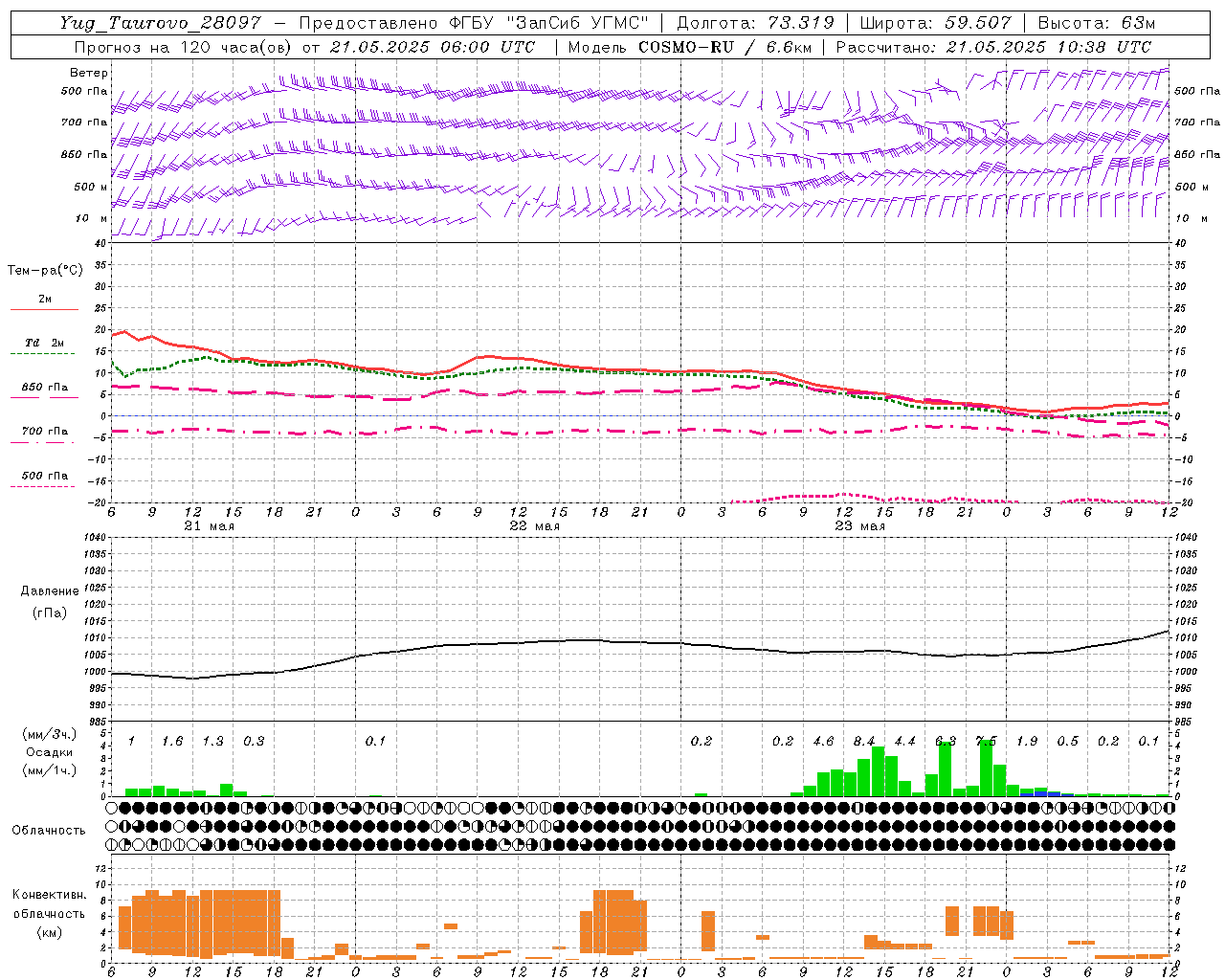The height and width of the screenshot is (980, 1225).
Task: Select the 'Предоставлено ФГБУ "ЗапСиб УГМС"' provider text
Action: [475, 23]
